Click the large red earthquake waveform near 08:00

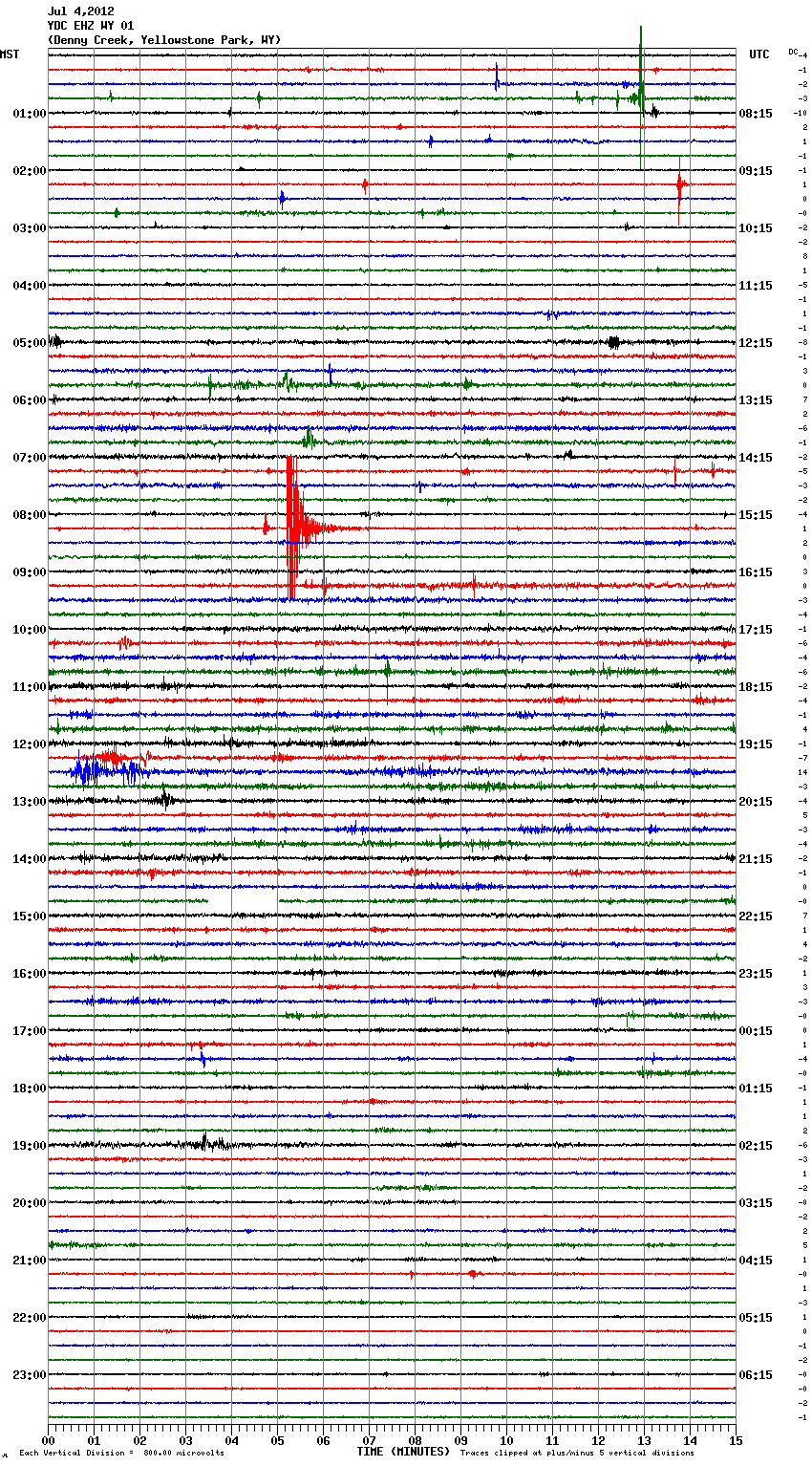[x=293, y=528]
